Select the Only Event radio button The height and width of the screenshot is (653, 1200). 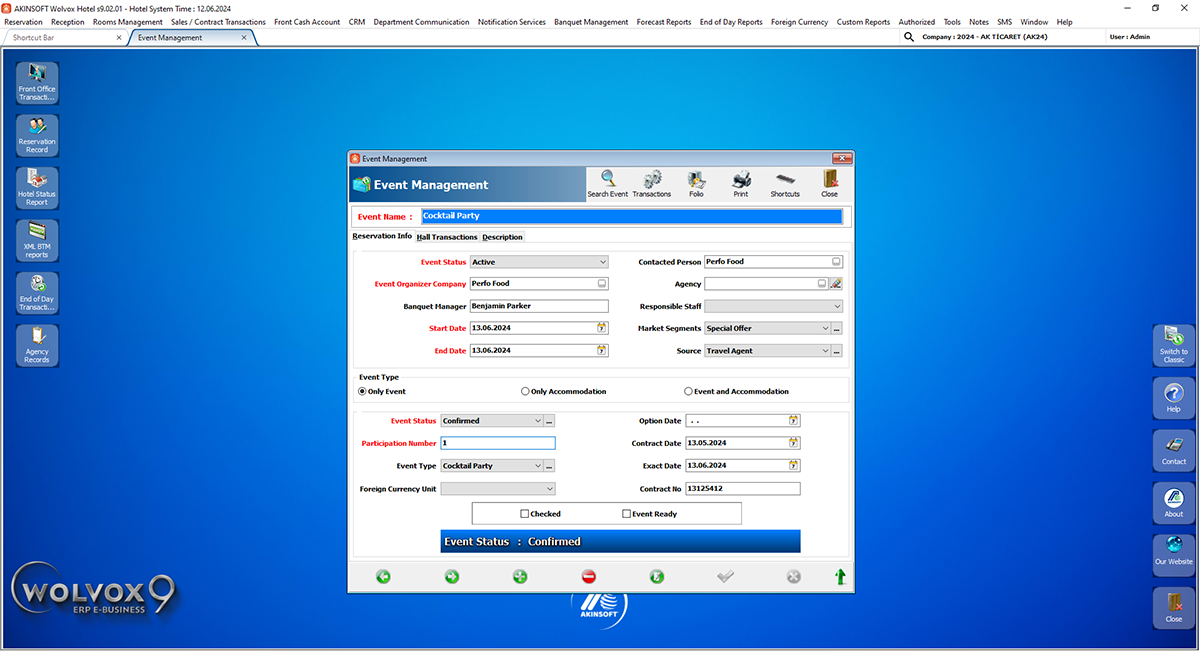click(362, 392)
